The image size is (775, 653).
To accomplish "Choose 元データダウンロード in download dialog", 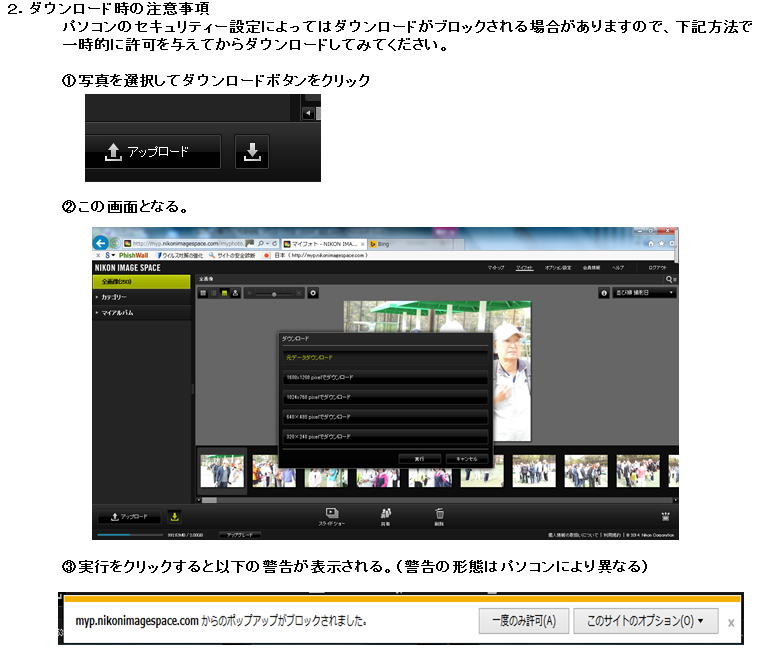I will (386, 357).
